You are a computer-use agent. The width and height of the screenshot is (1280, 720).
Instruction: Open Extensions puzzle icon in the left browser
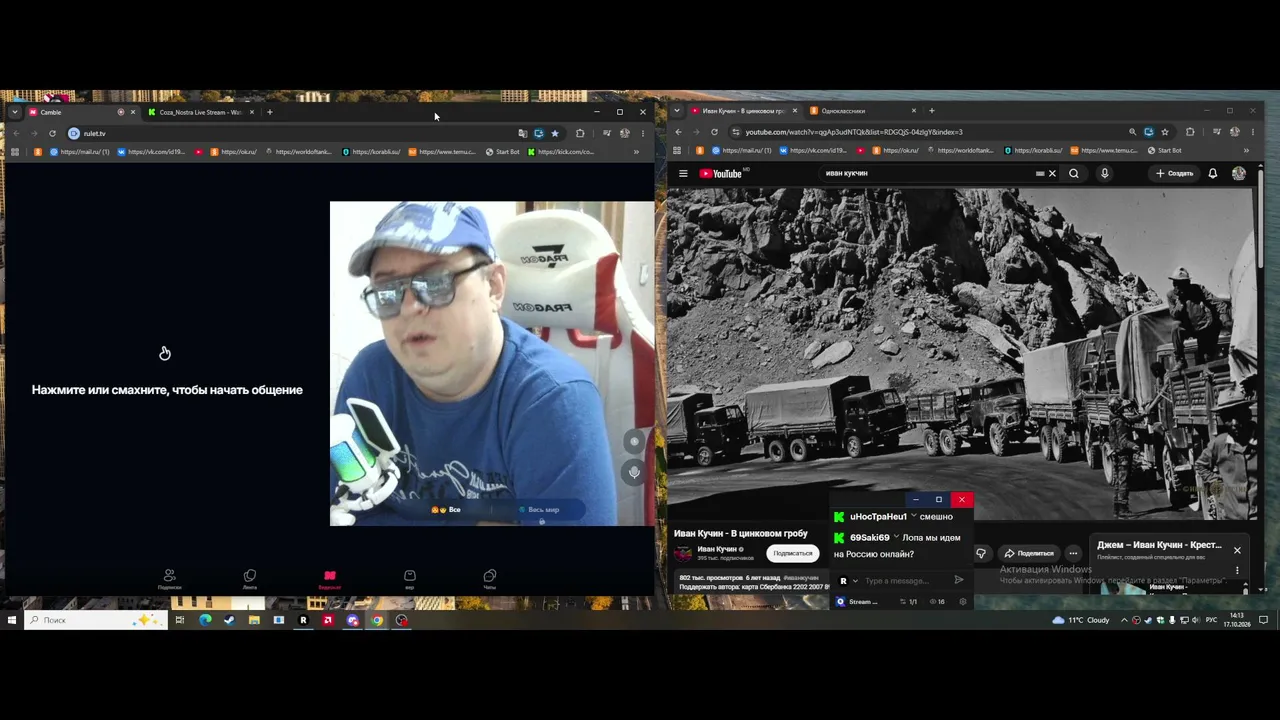[x=580, y=133]
